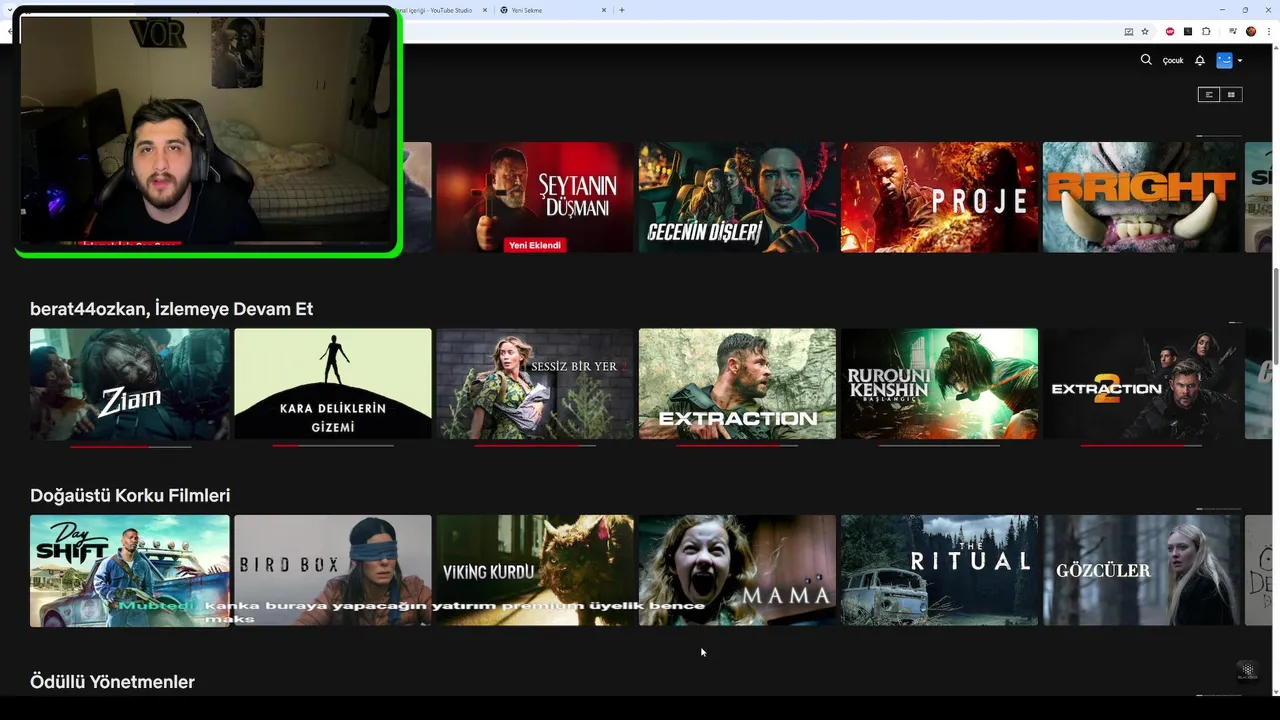
Task: Click the install app icon in address bar
Action: 1128,32
